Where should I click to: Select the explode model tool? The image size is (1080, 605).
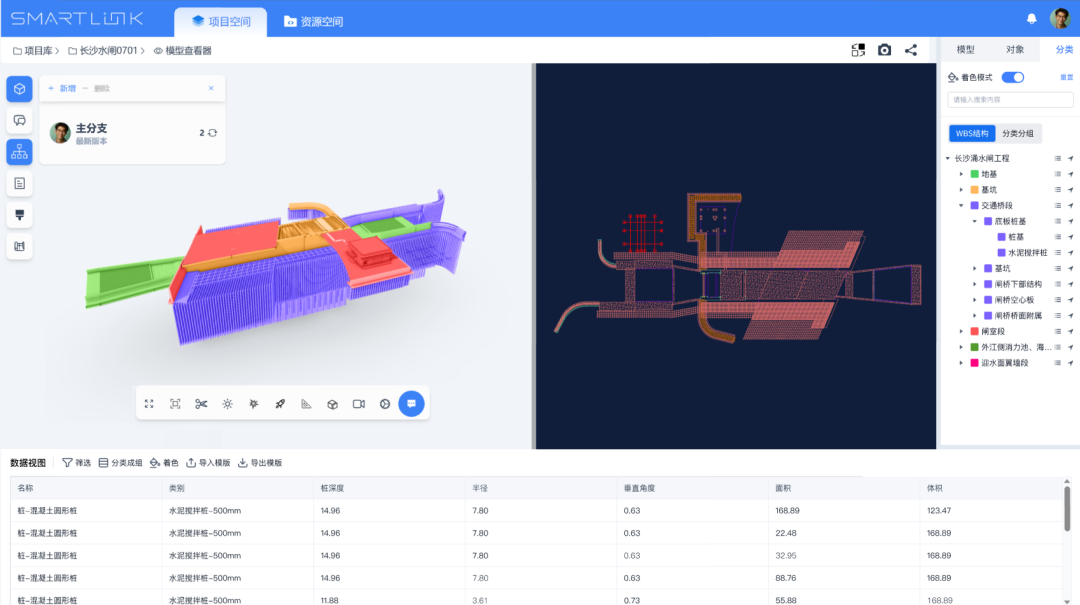[x=253, y=404]
